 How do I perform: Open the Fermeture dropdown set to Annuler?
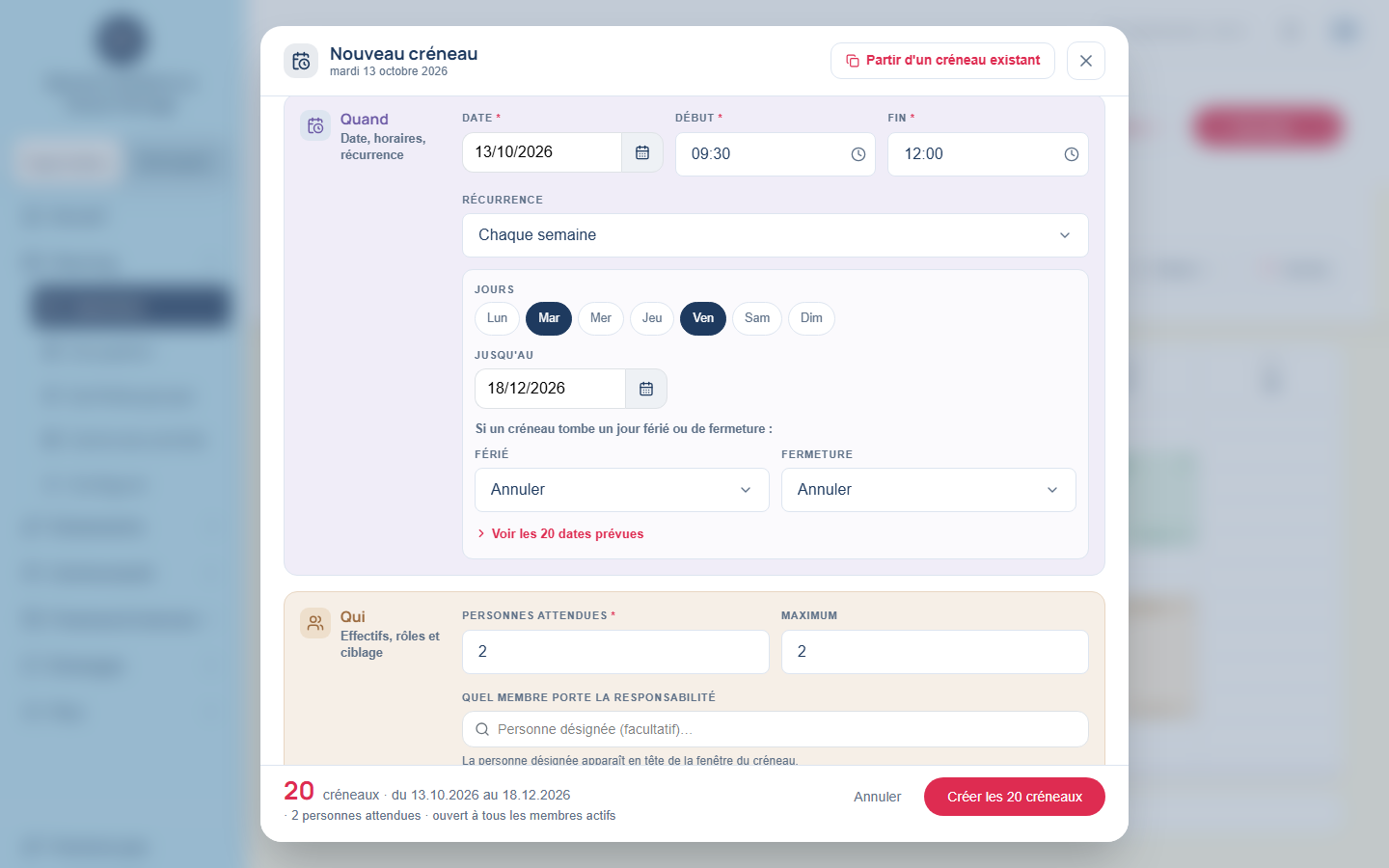coord(929,490)
